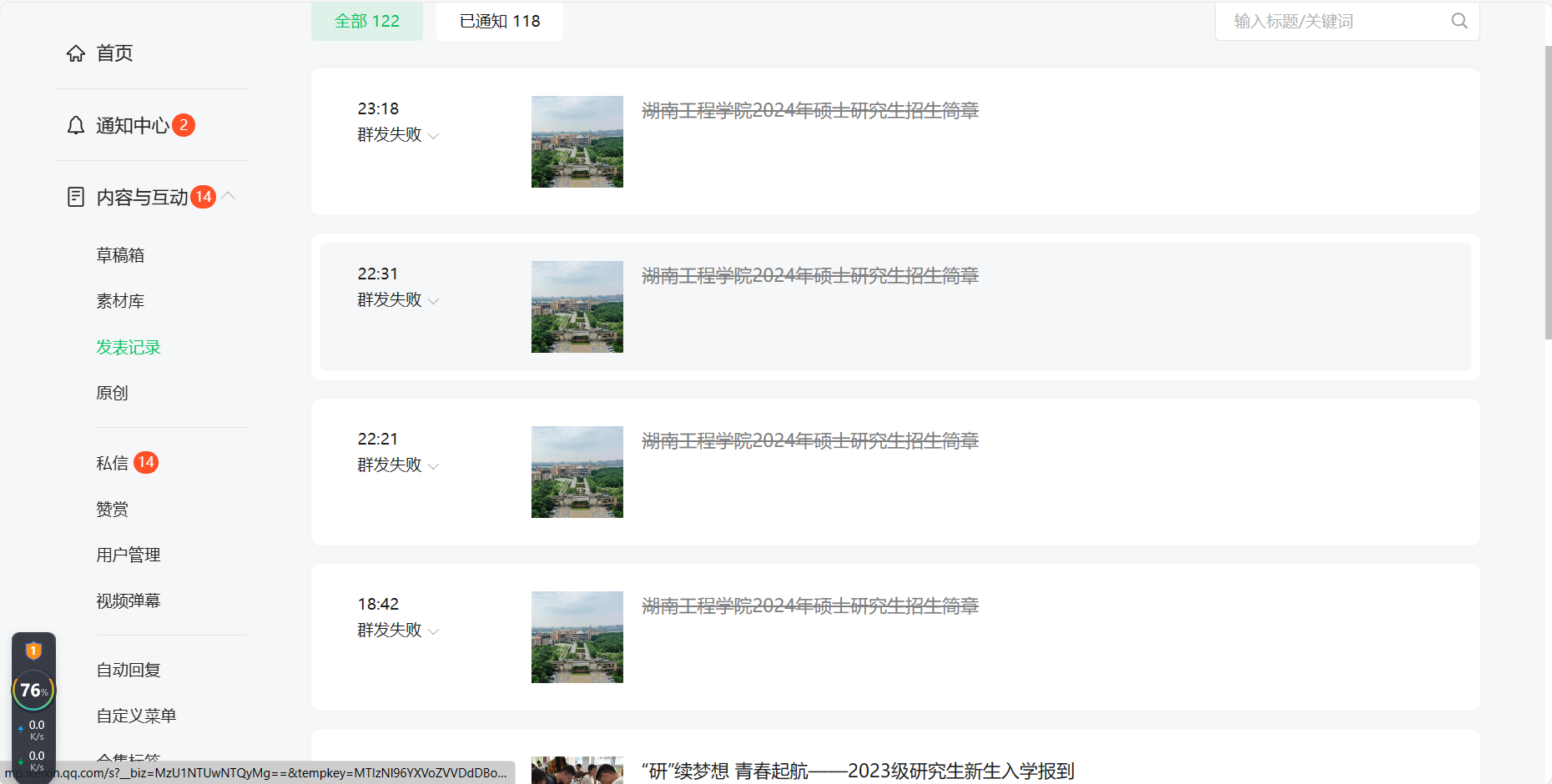Collapse the 内容与互动 section chevron
Viewport: 1552px width, 784px height.
click(x=228, y=196)
